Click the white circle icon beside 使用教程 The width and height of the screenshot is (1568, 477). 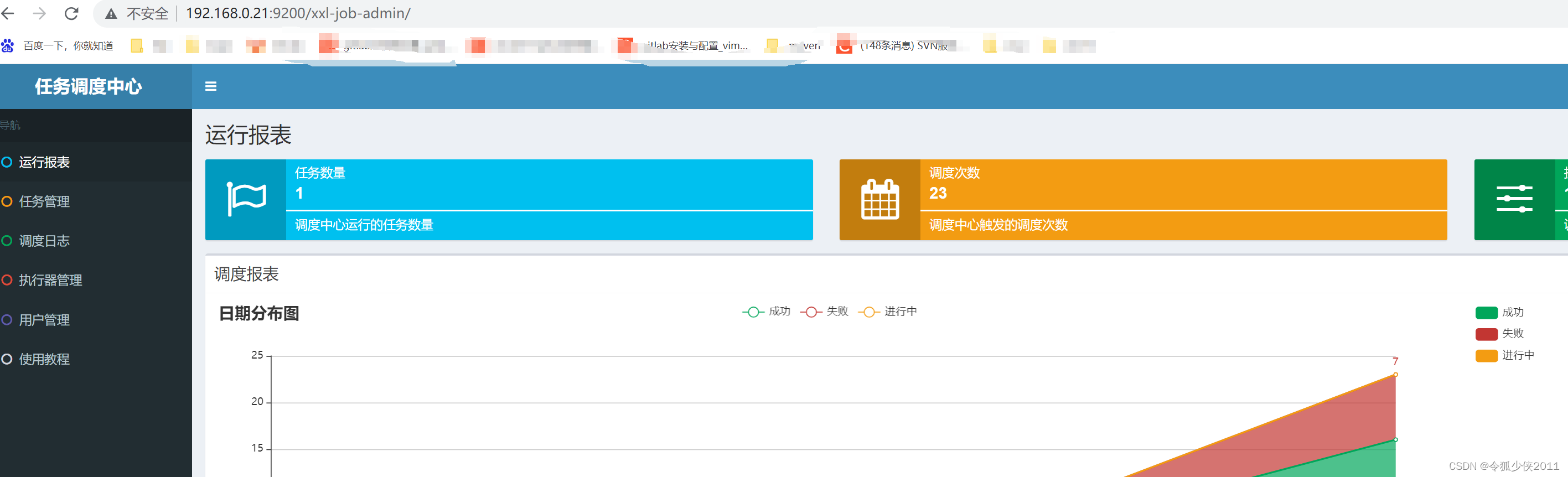(x=7, y=359)
